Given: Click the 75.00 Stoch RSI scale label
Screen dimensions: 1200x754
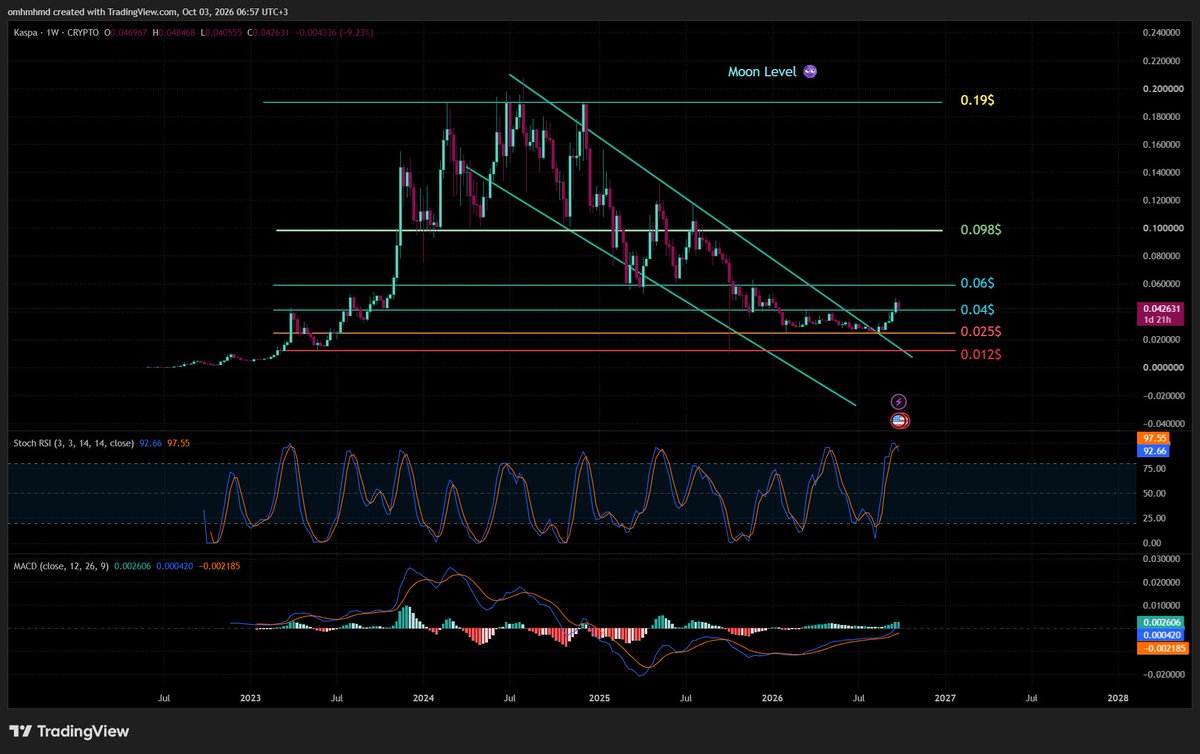Looking at the screenshot, I should tap(1153, 467).
